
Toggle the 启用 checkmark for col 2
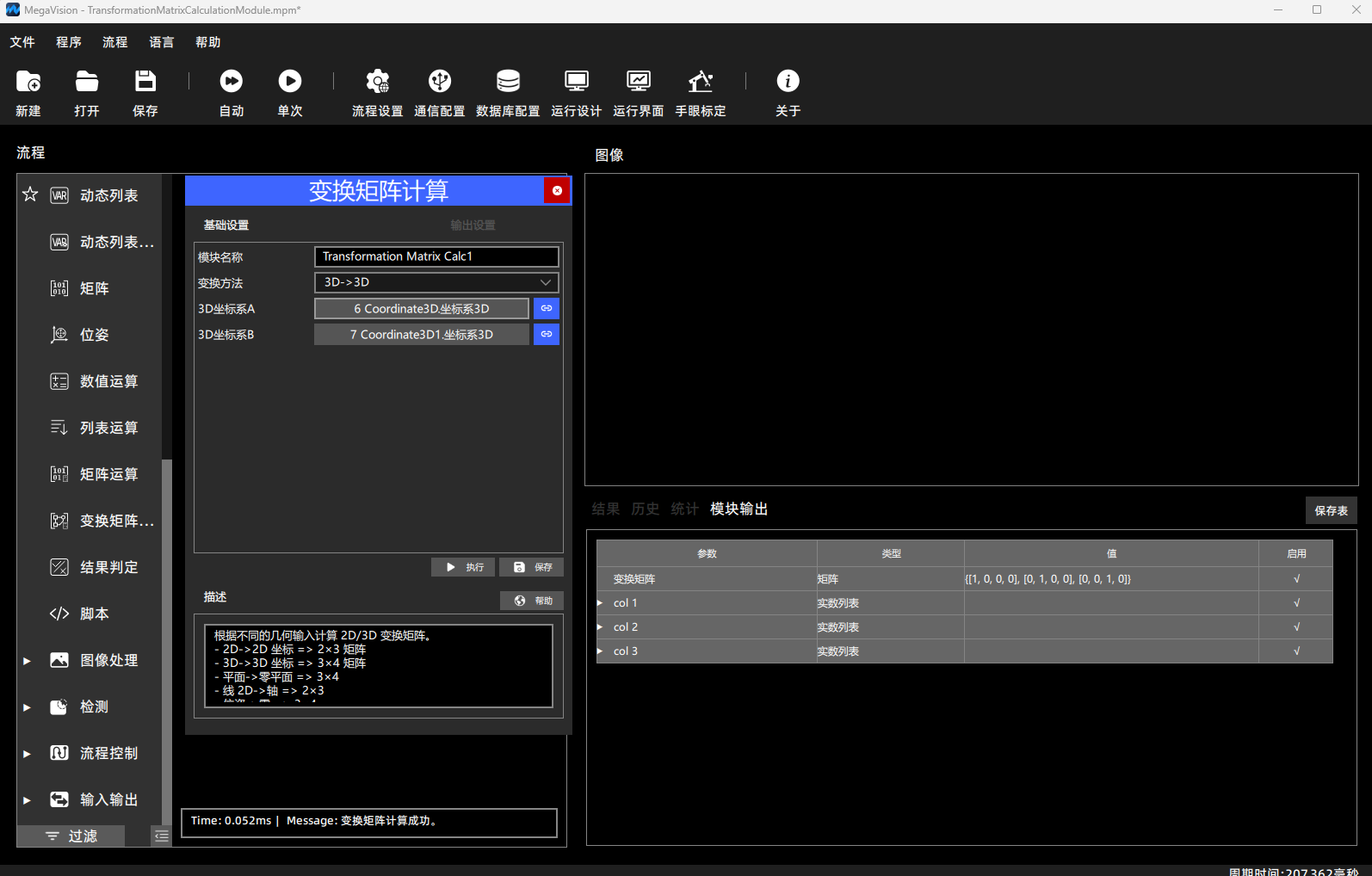coord(1296,627)
